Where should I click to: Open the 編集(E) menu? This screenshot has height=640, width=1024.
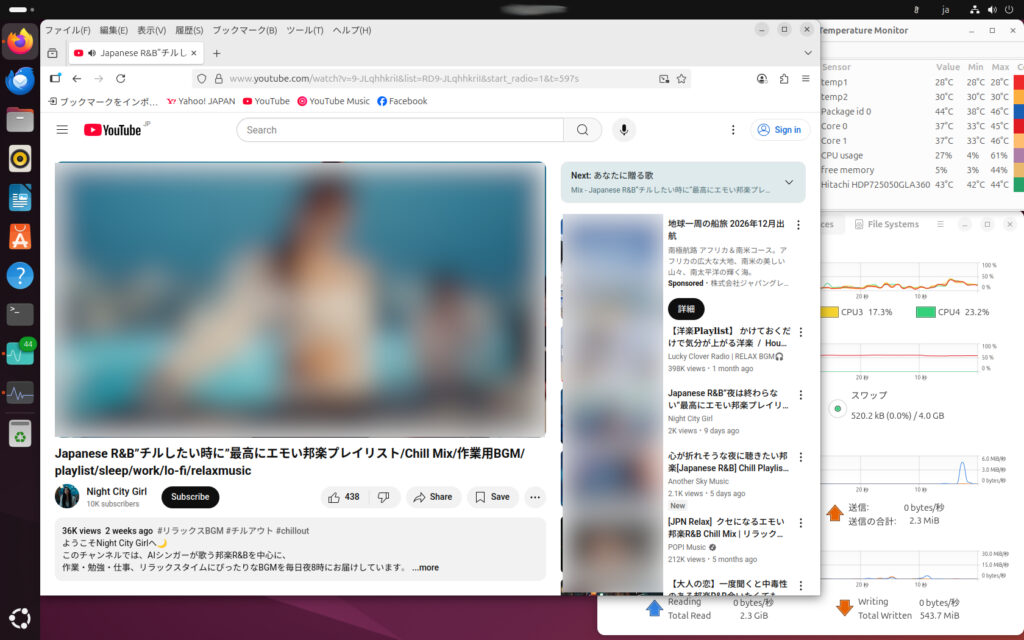[114, 30]
